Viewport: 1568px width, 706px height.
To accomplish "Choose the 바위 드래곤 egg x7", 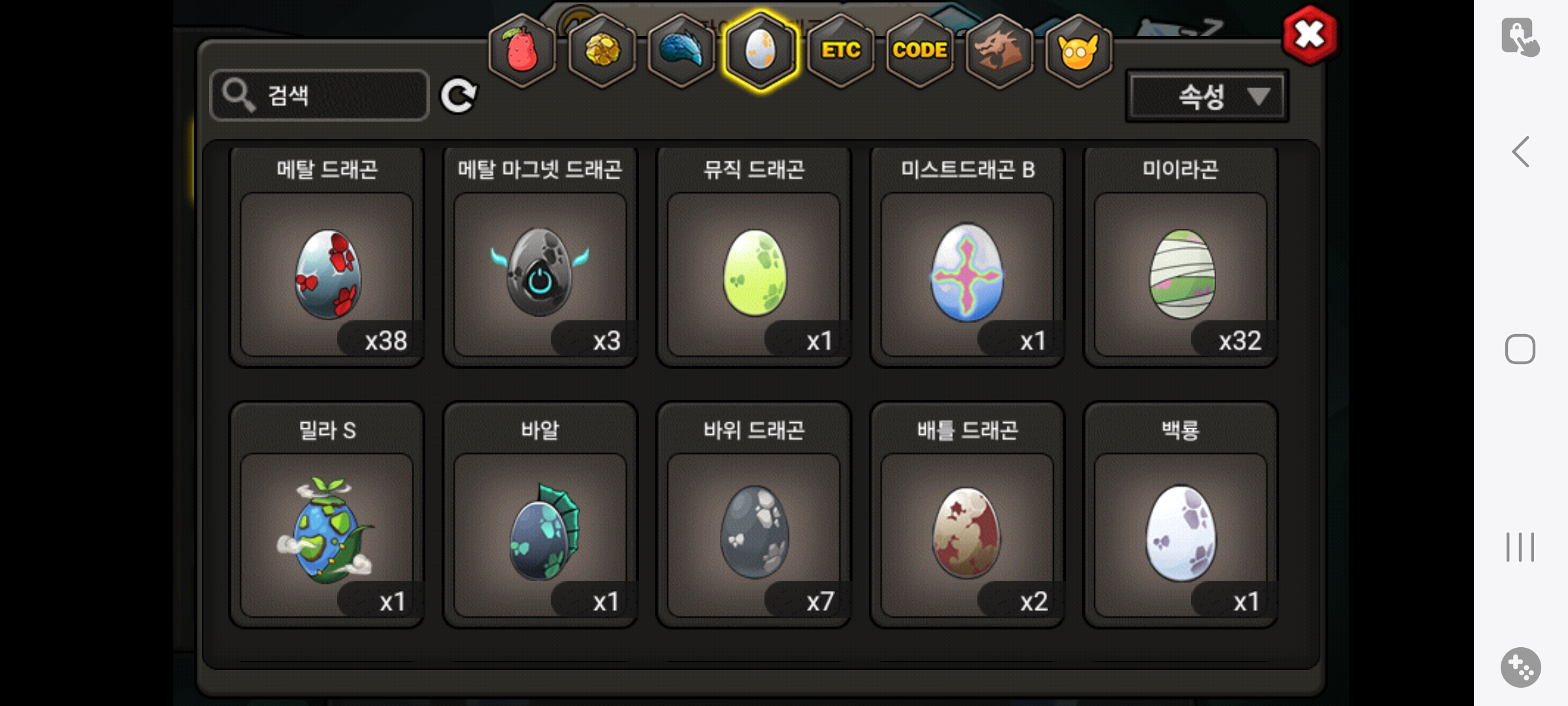I will click(x=754, y=516).
